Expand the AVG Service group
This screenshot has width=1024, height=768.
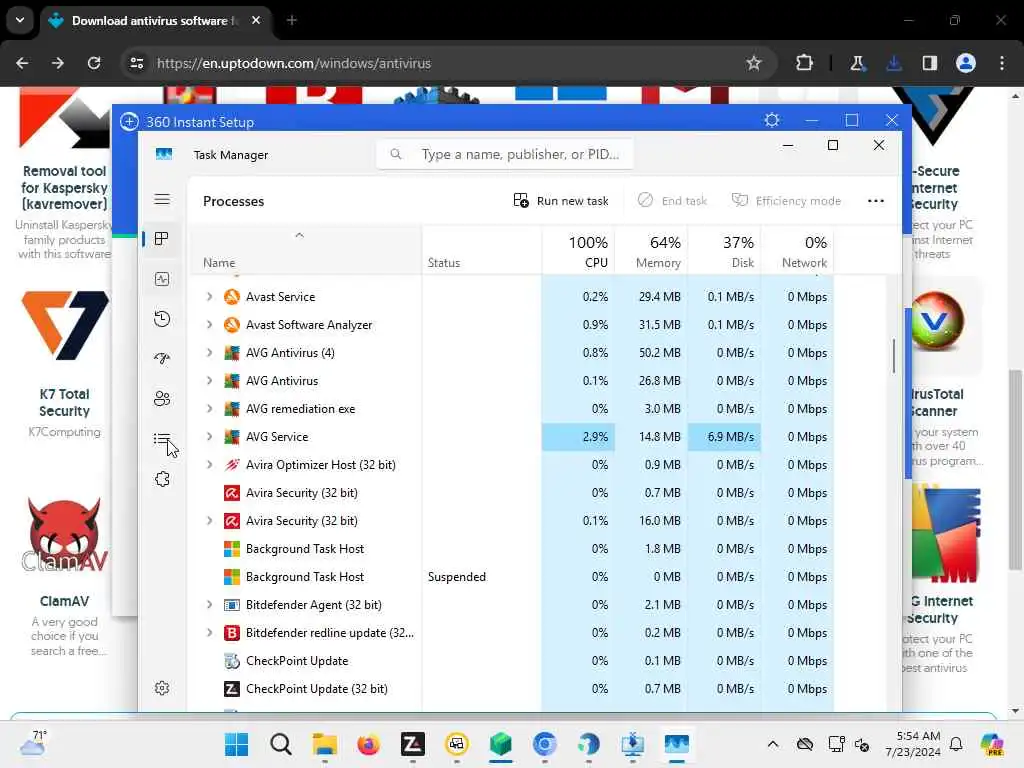click(x=209, y=437)
